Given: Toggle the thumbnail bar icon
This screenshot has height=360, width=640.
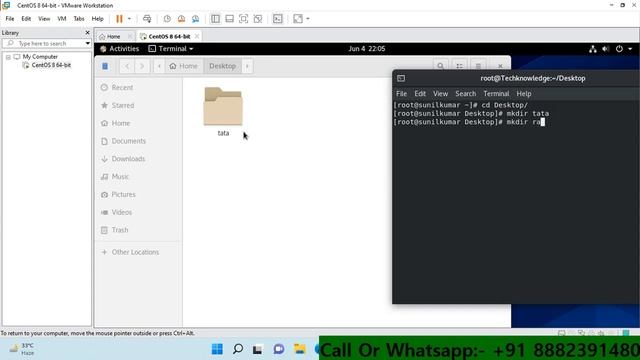Looking at the screenshot, I should coord(229,19).
